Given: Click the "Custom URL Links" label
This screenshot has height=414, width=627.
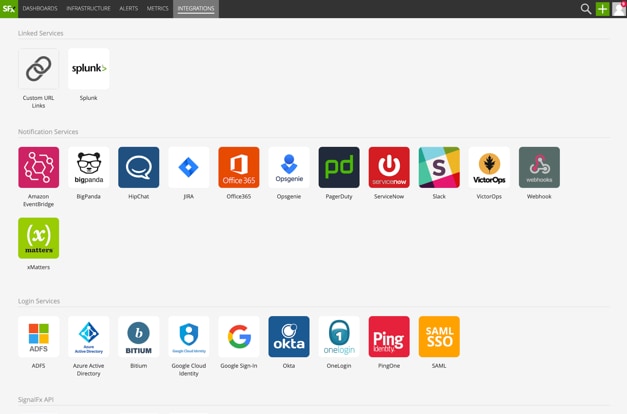Looking at the screenshot, I should [38, 102].
